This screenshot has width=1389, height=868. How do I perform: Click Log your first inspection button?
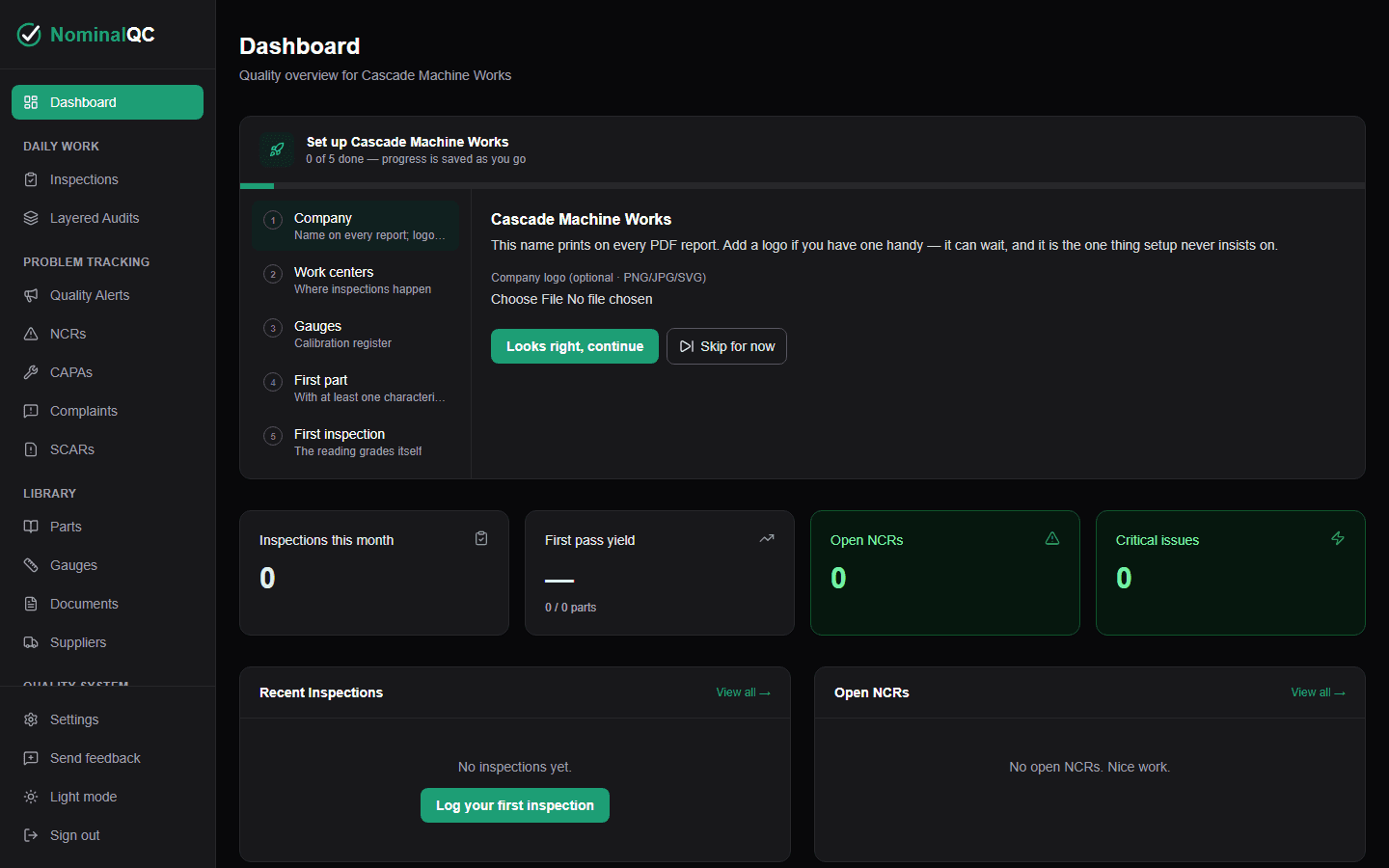(515, 805)
